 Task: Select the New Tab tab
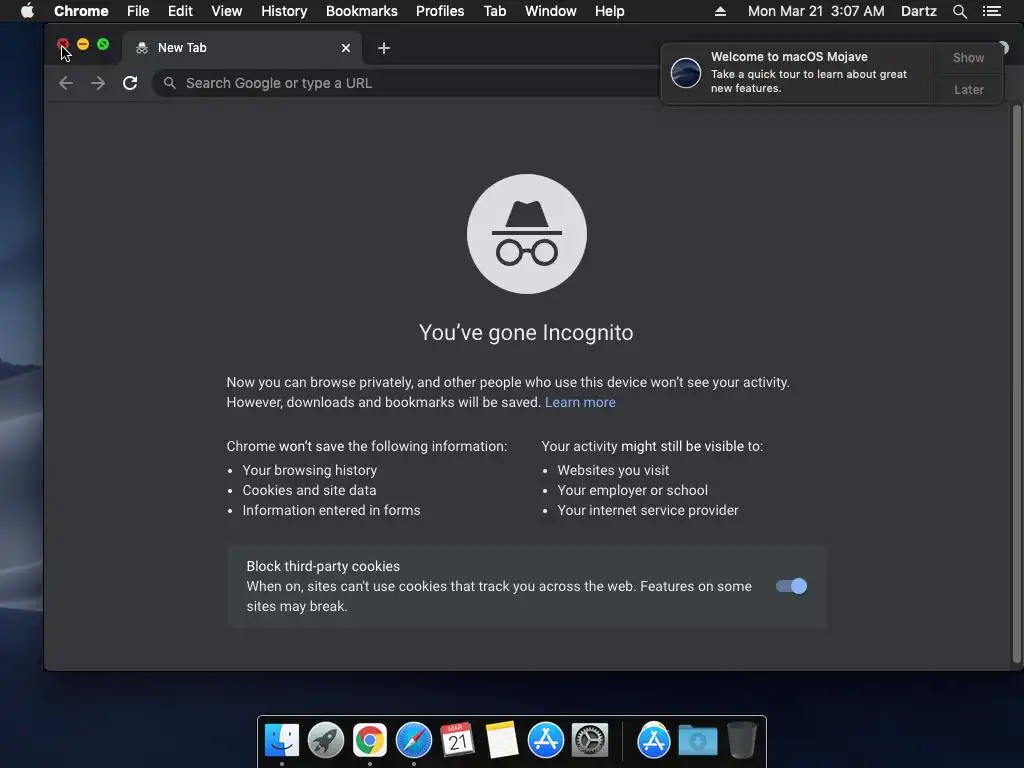(x=242, y=48)
